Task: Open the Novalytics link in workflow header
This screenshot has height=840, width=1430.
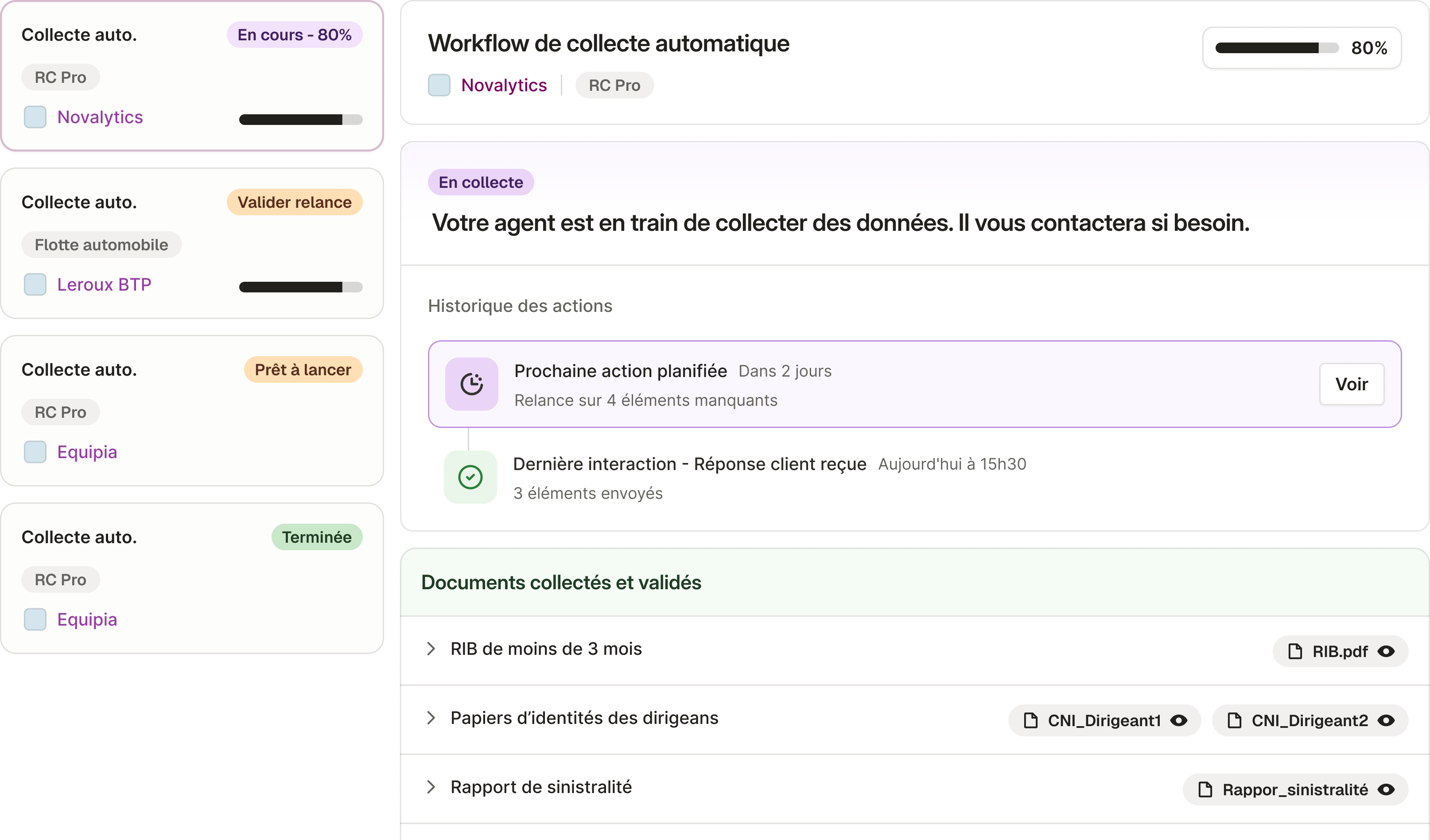Action: pyautogui.click(x=504, y=85)
